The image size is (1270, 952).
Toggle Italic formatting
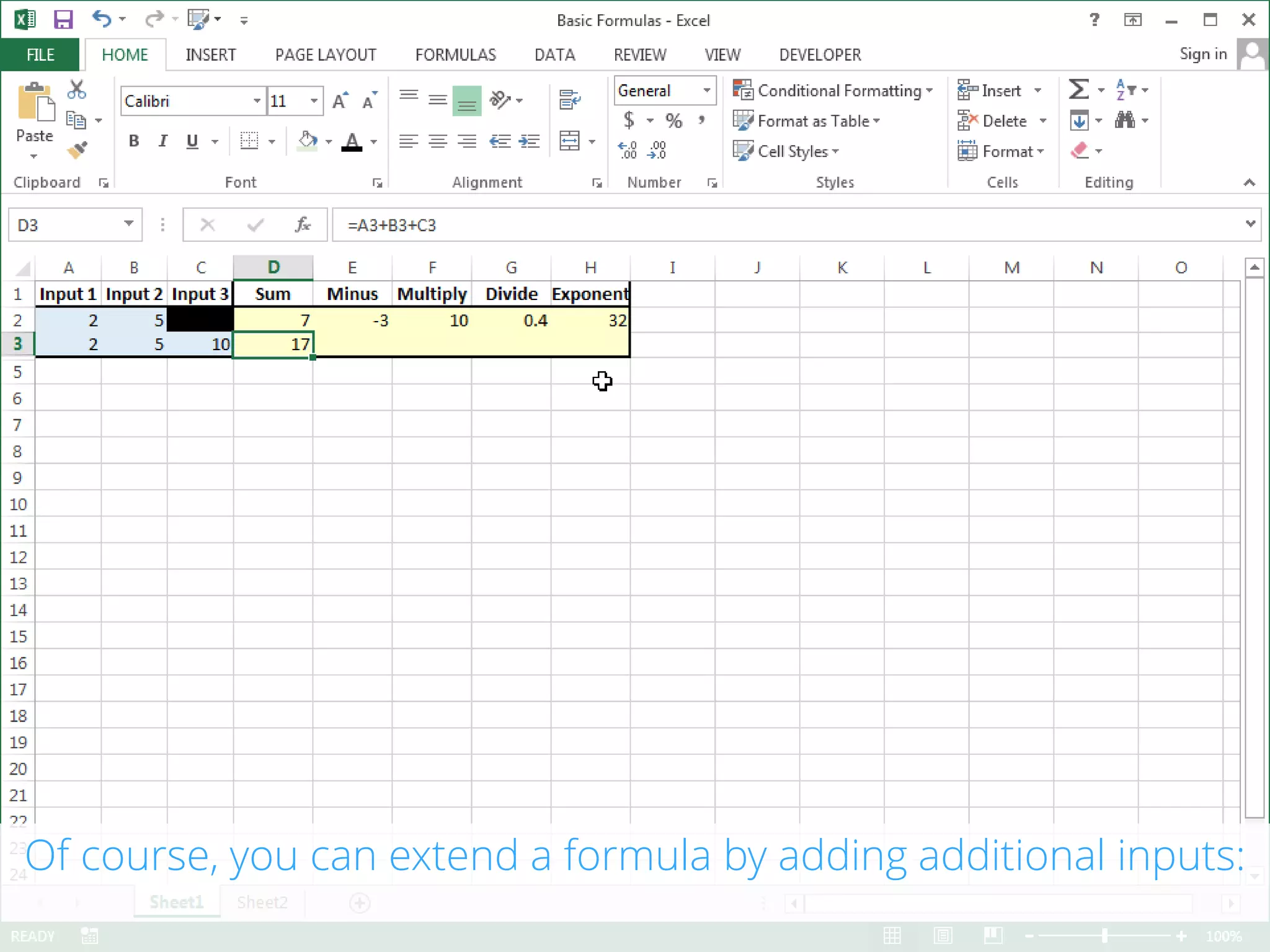[163, 141]
